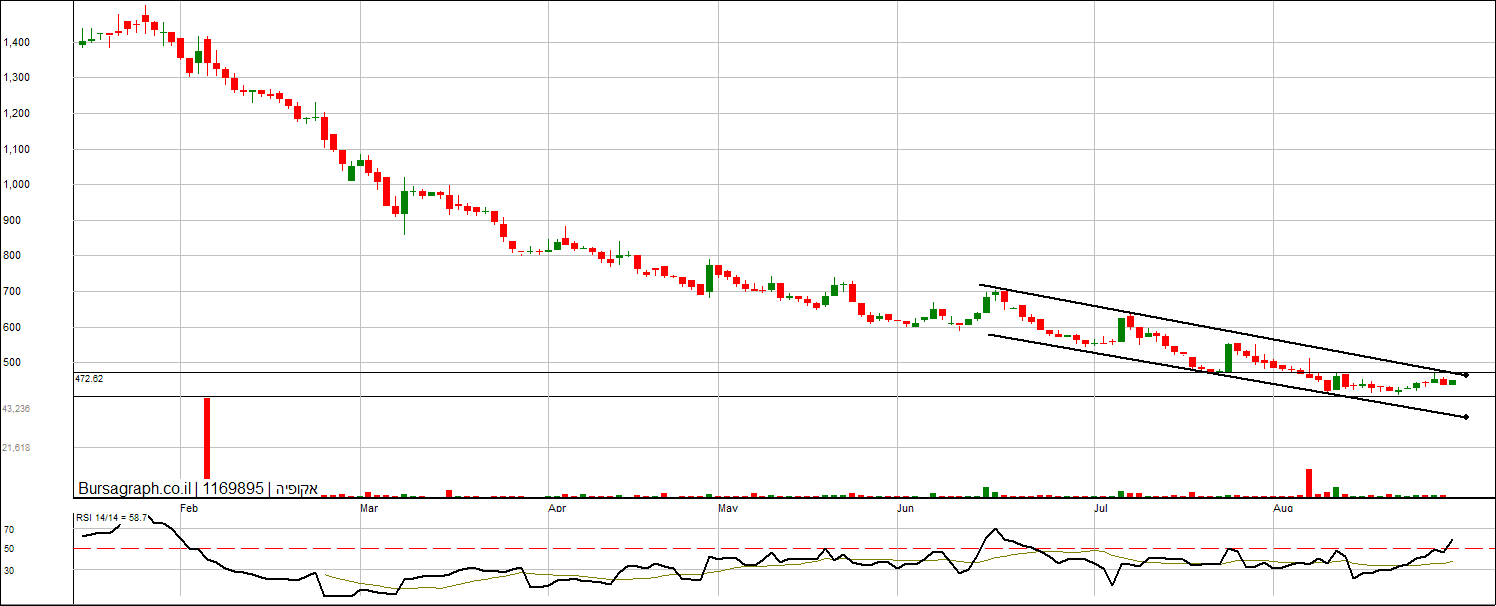Viewport: 1496px width, 606px height.
Task: Click the 1,400 price axis label
Action: [17, 43]
